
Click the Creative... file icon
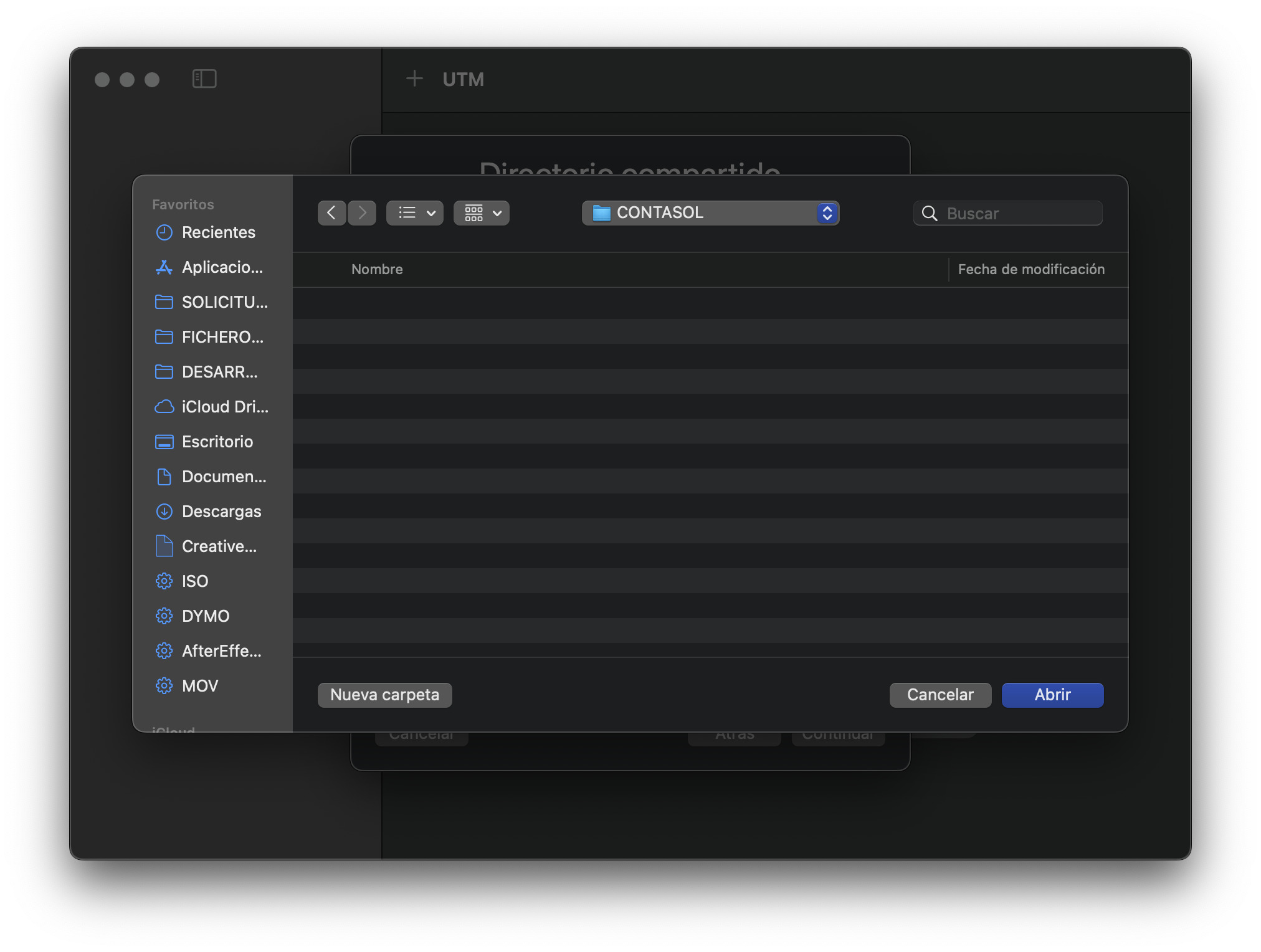pos(164,546)
